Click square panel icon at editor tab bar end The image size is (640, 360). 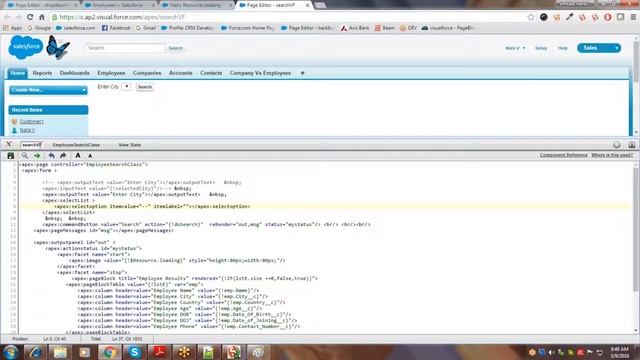(632, 145)
